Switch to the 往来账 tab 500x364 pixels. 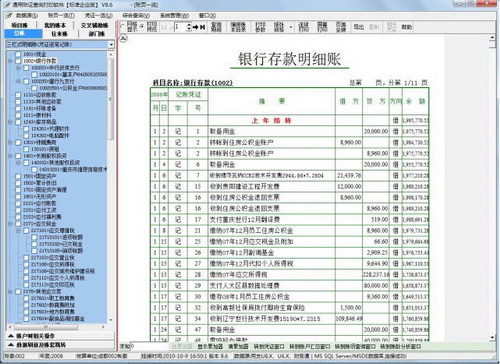59,34
